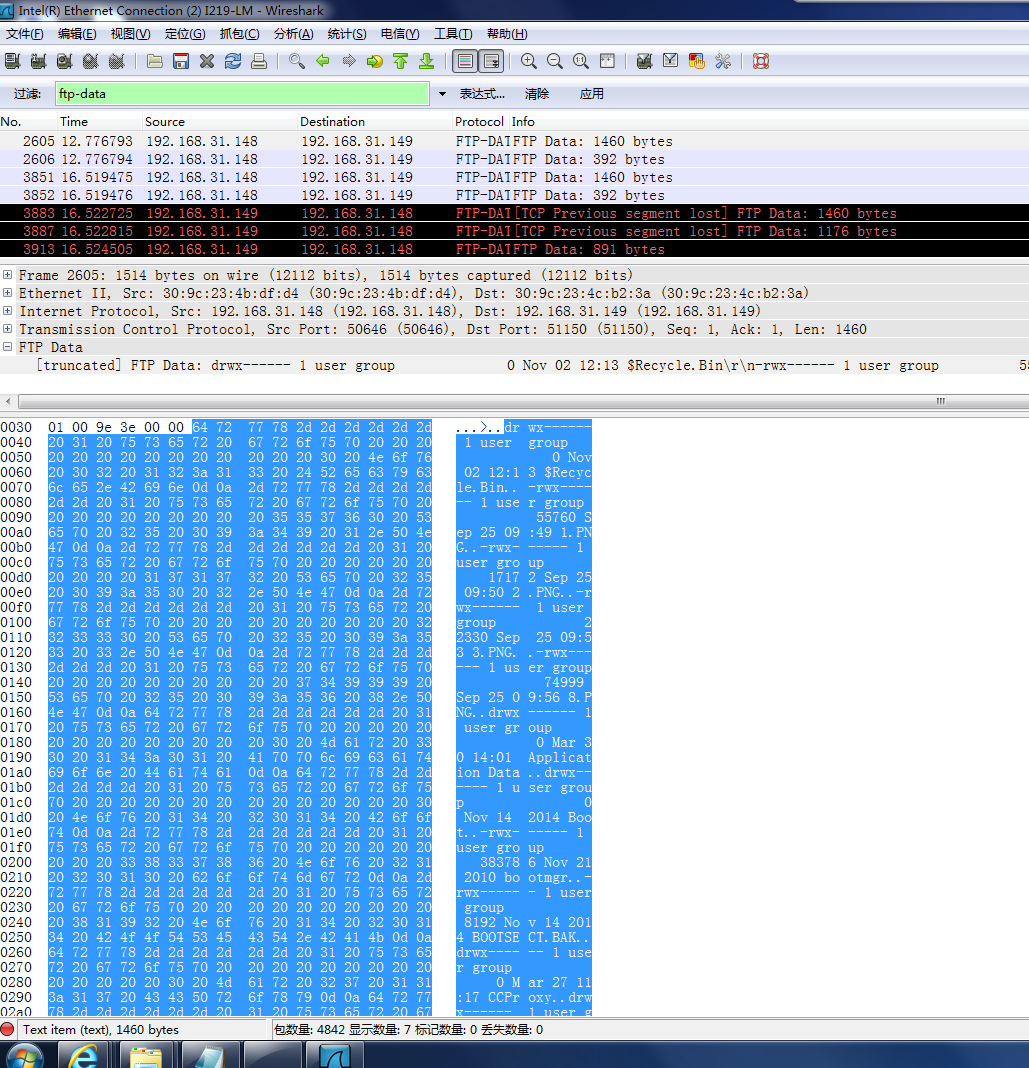The height and width of the screenshot is (1068, 1029).
Task: Go forward in packet history arrow
Action: click(x=349, y=61)
